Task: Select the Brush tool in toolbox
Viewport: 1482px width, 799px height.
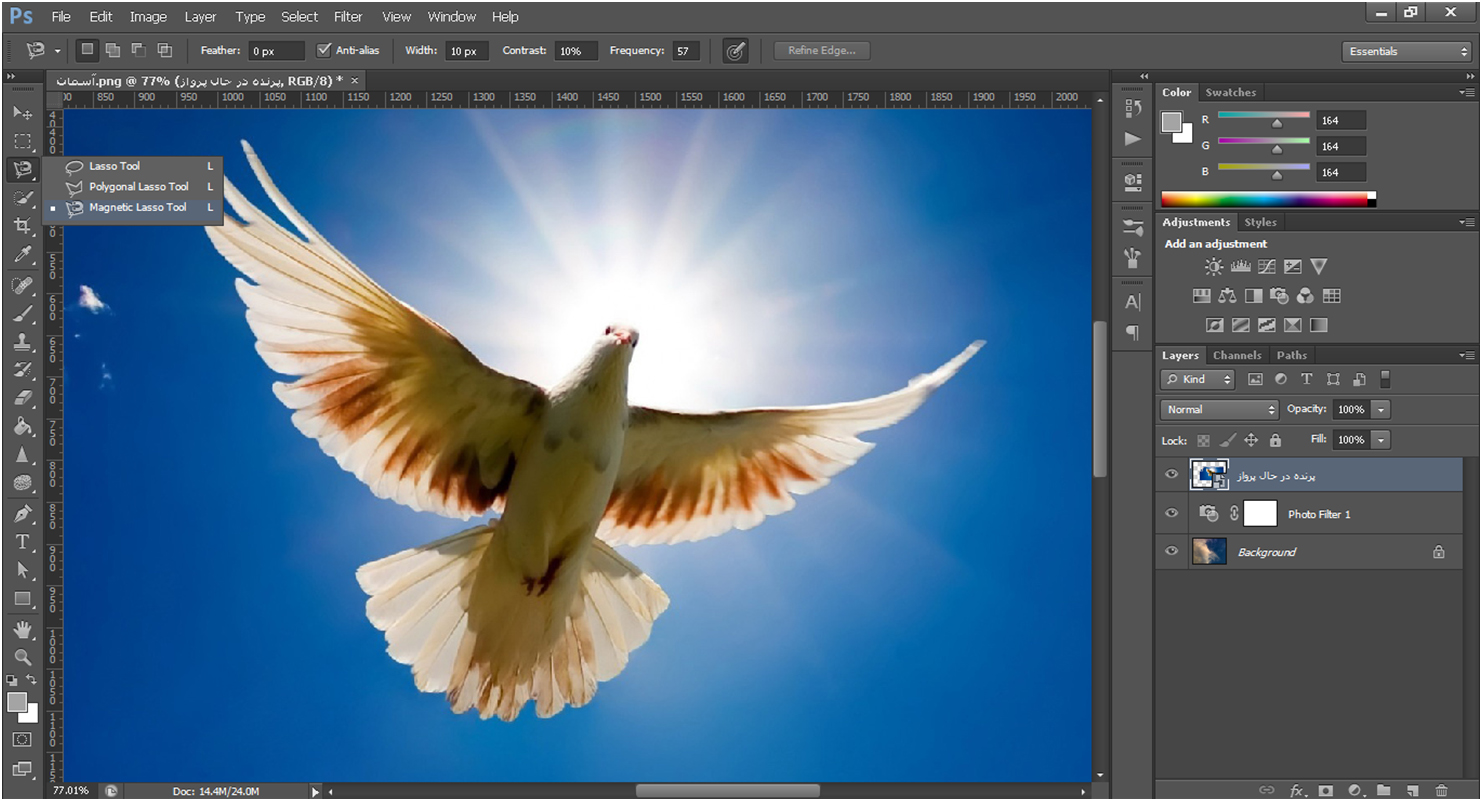Action: pos(22,314)
